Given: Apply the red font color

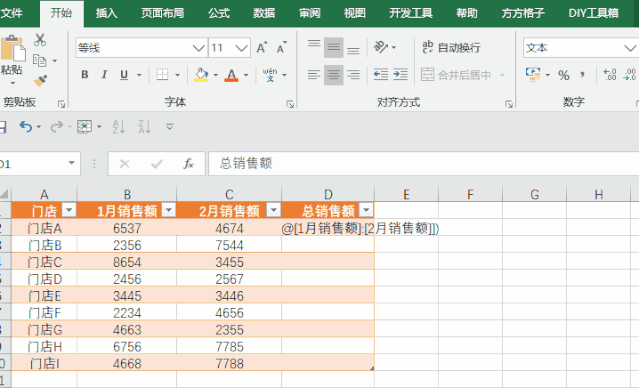Looking at the screenshot, I should point(231,75).
